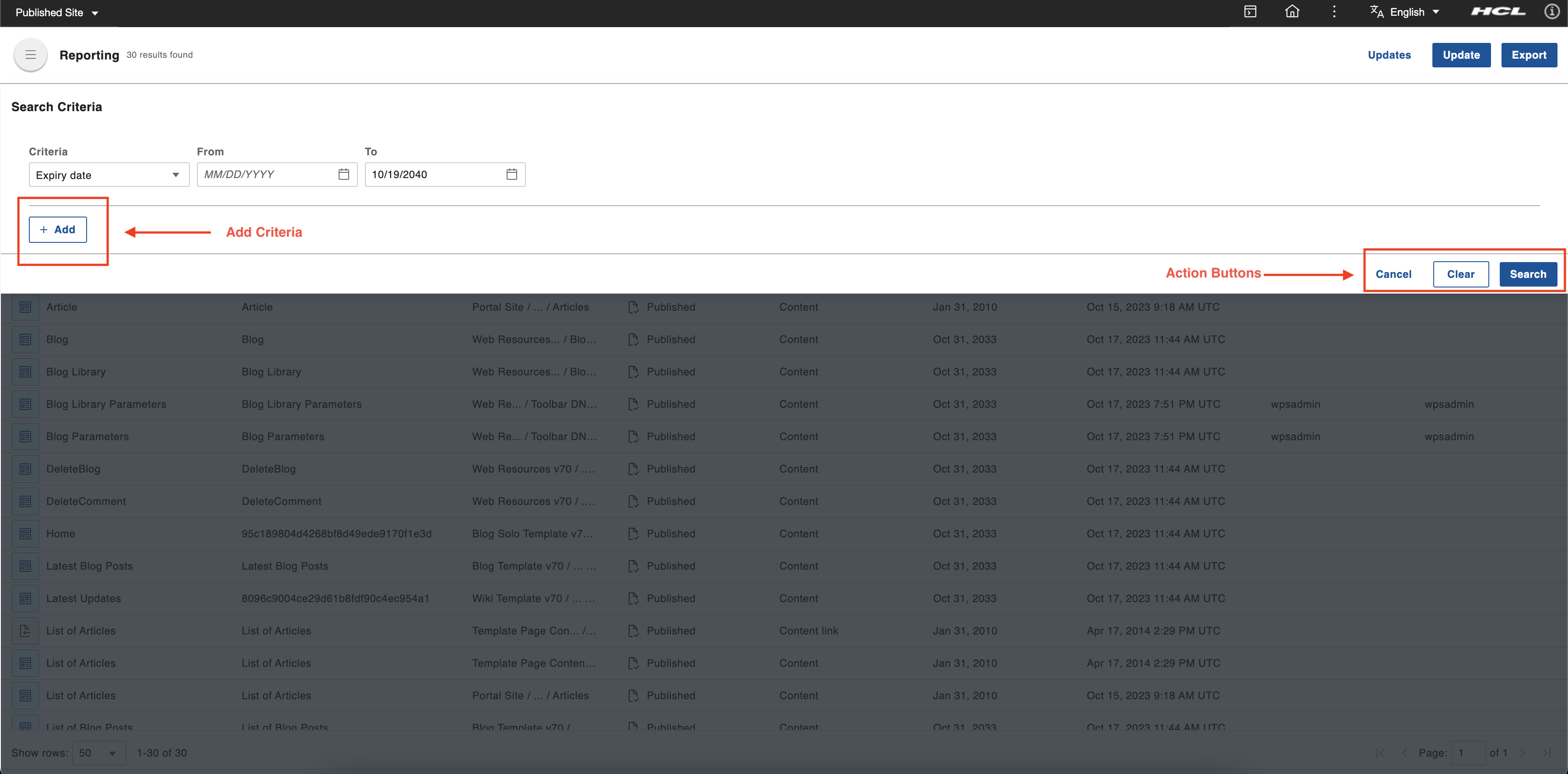Click the HCL logo
The width and height of the screenshot is (1568, 774).
1498,11
